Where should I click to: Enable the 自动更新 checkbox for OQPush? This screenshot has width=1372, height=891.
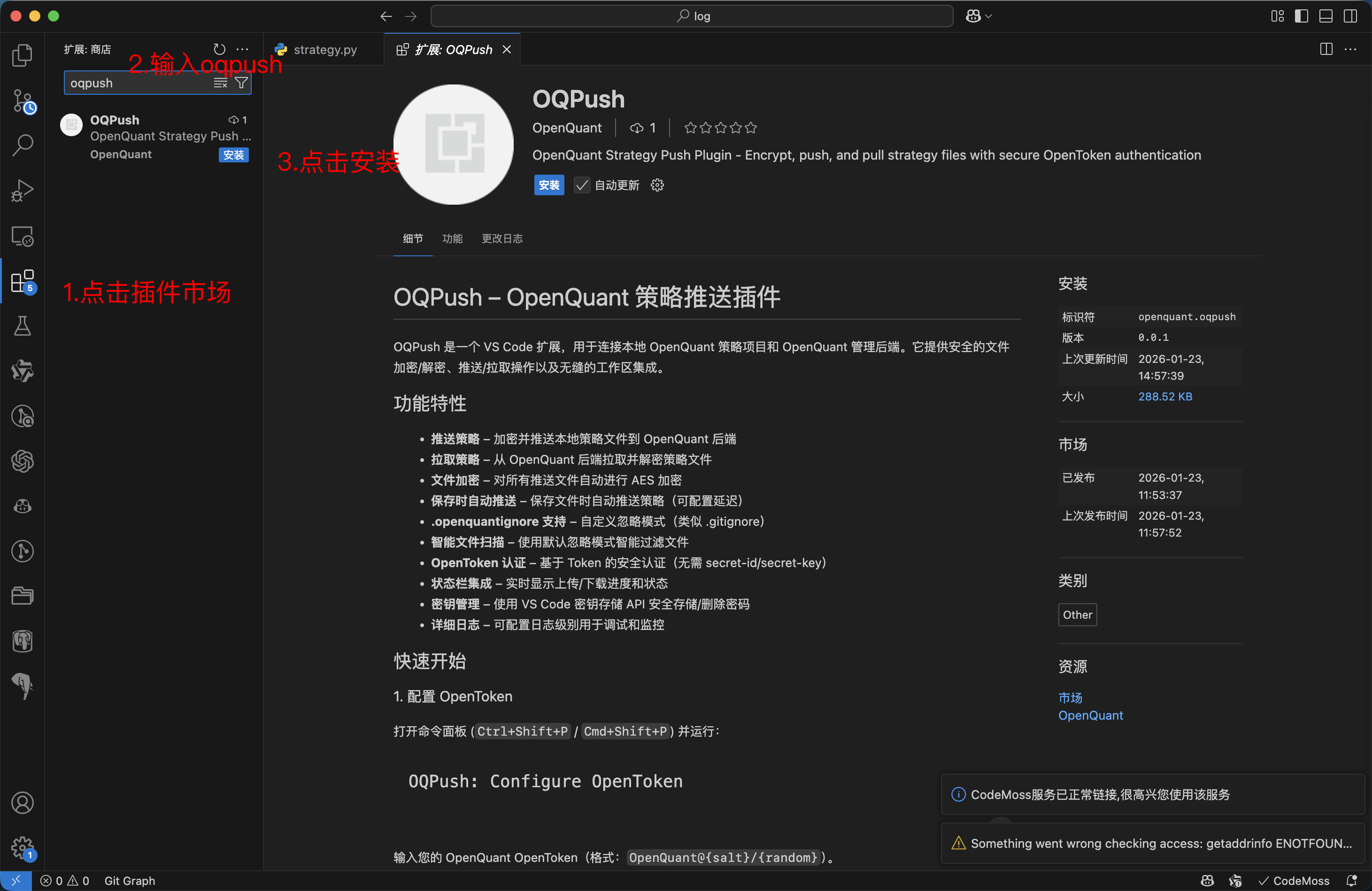pos(581,185)
